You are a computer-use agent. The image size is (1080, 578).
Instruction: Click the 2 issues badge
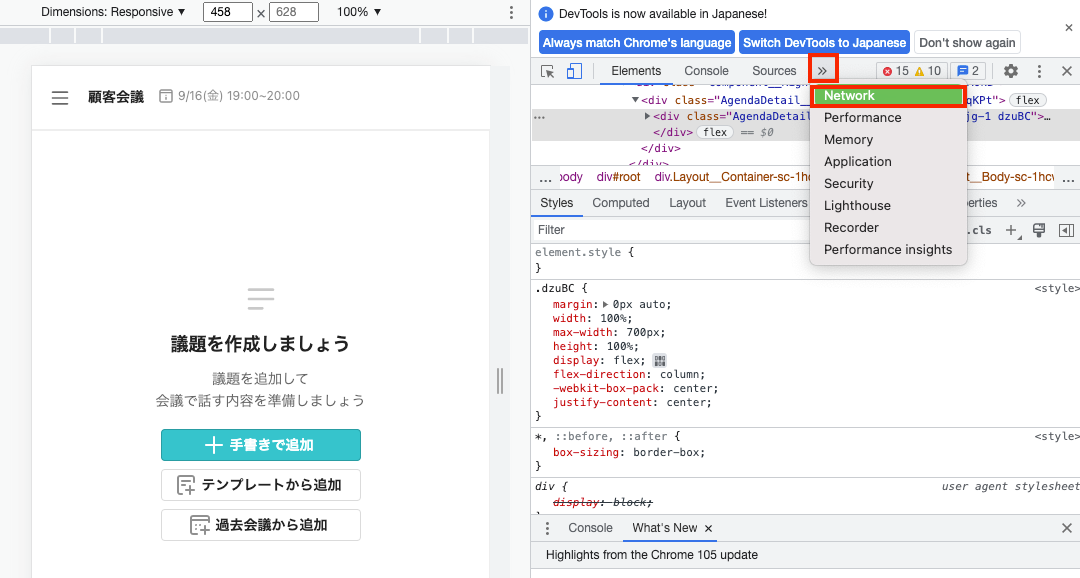click(x=968, y=71)
